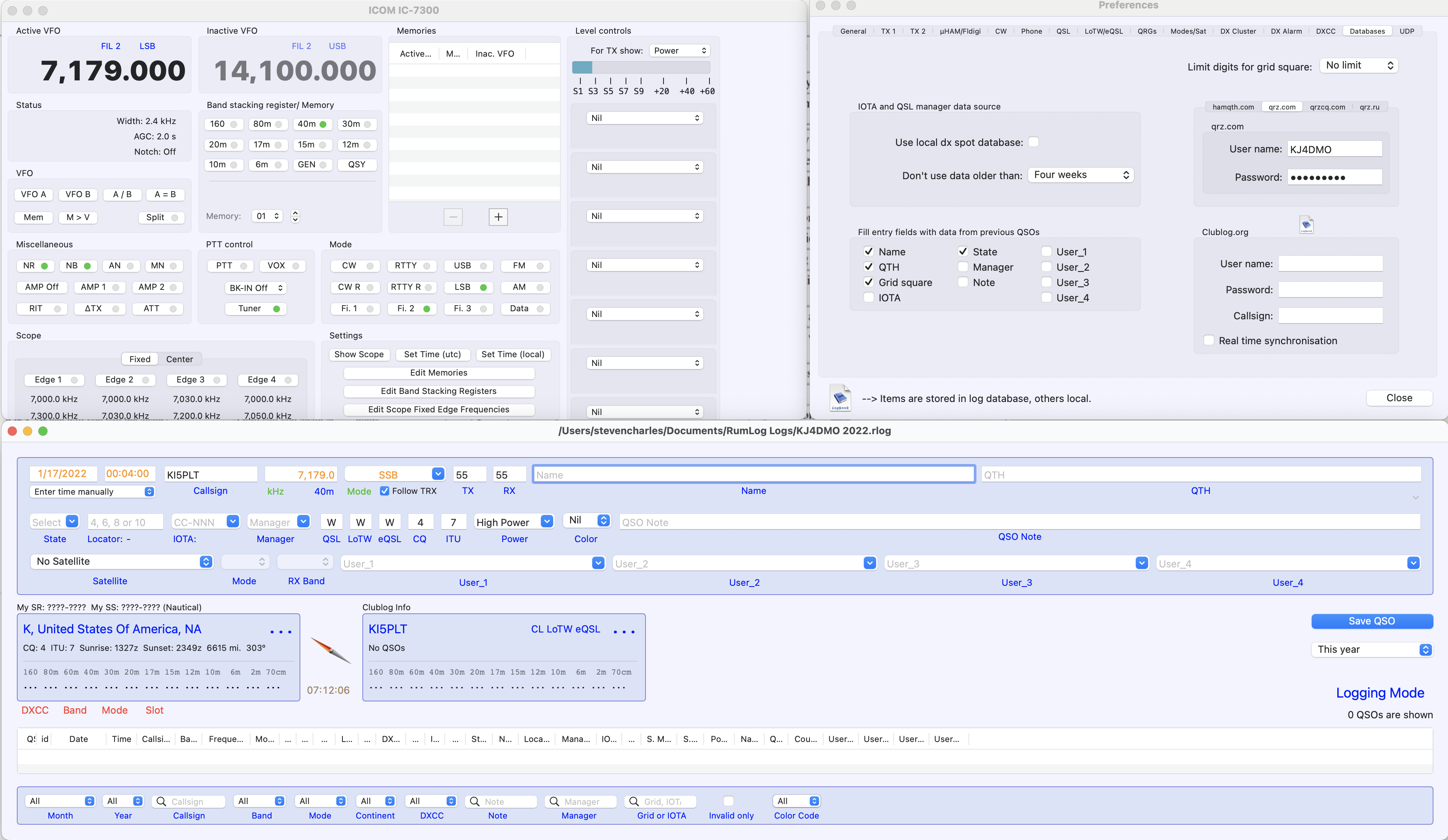Viewport: 1448px width, 840px height.
Task: Open the No Satellite dropdown
Action: click(x=121, y=562)
